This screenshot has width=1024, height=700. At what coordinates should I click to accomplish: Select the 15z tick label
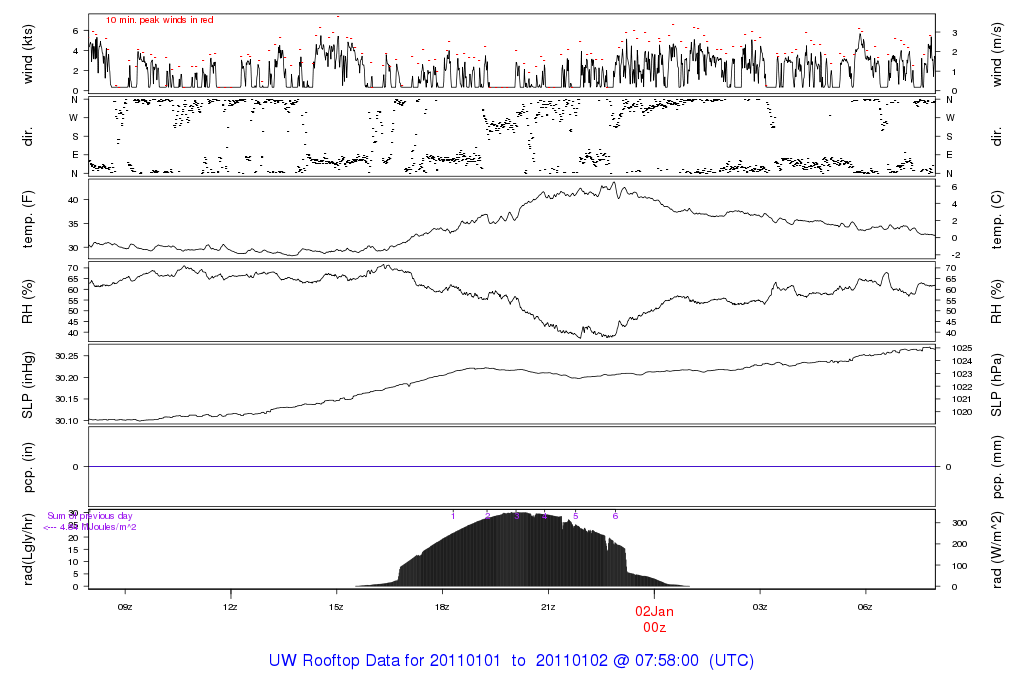pos(336,607)
